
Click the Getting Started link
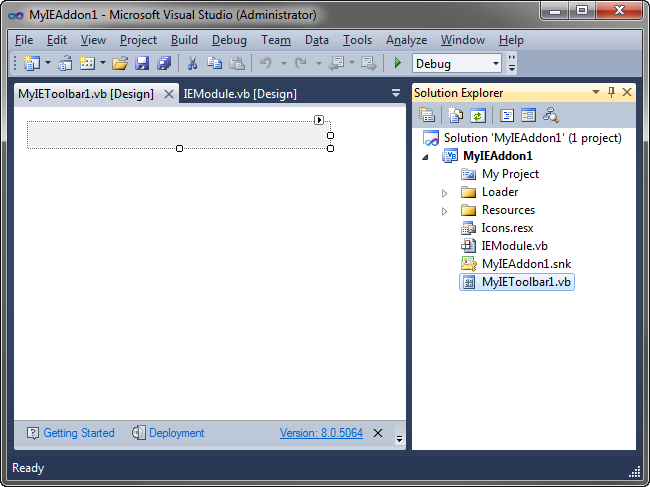pos(79,433)
